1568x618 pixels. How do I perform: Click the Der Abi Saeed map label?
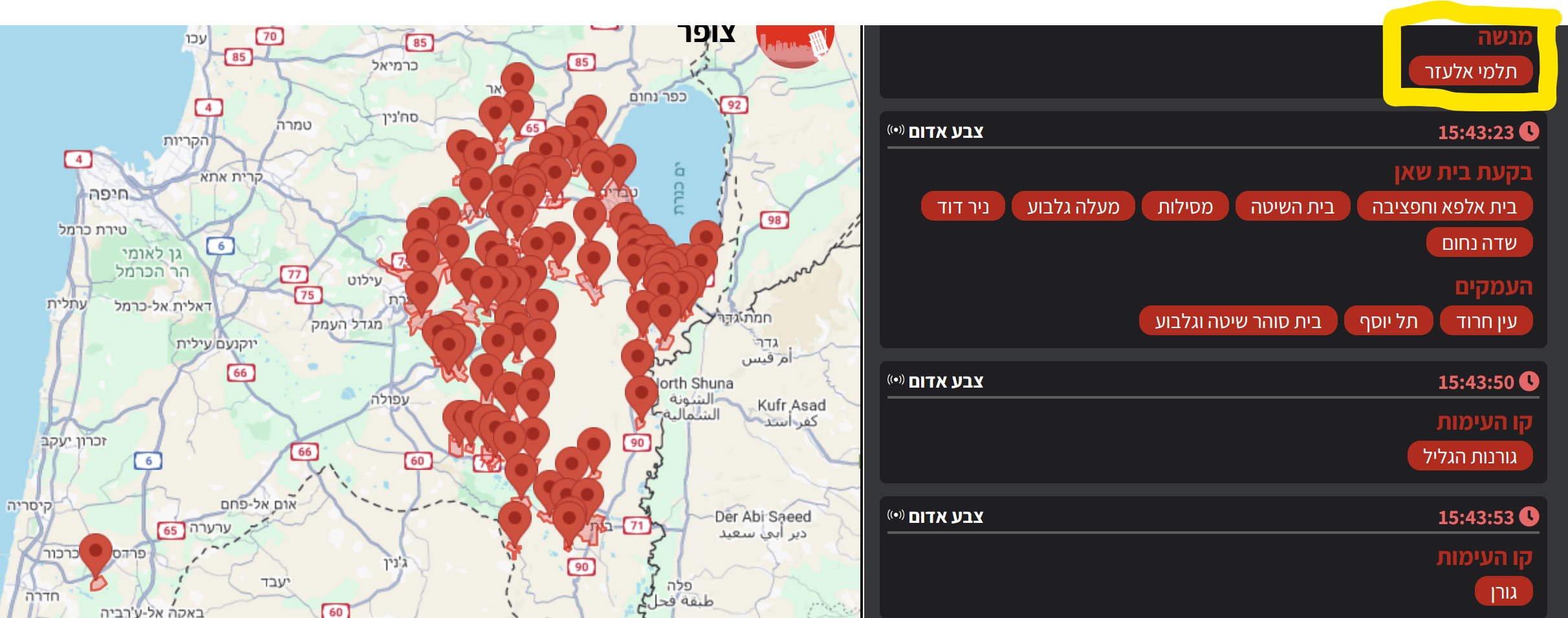coord(763,516)
